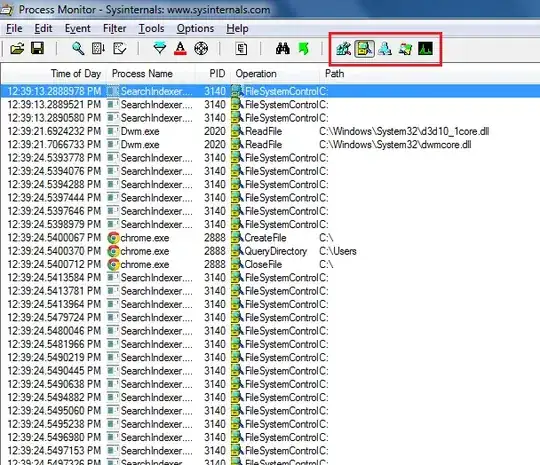
Task: Click PID 2020 in dwmcore.dll row
Action: [215, 145]
